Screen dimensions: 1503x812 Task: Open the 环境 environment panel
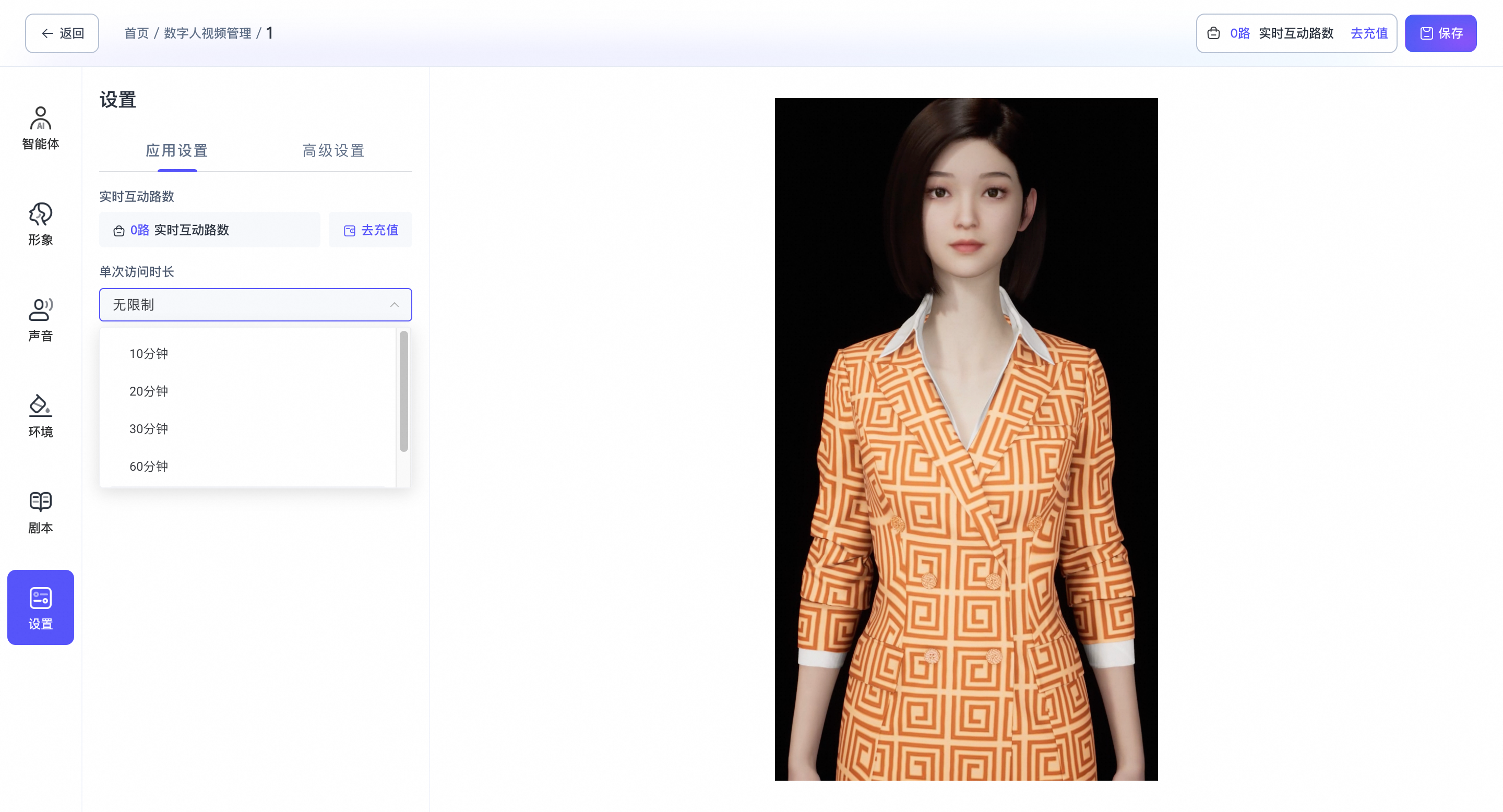40,416
